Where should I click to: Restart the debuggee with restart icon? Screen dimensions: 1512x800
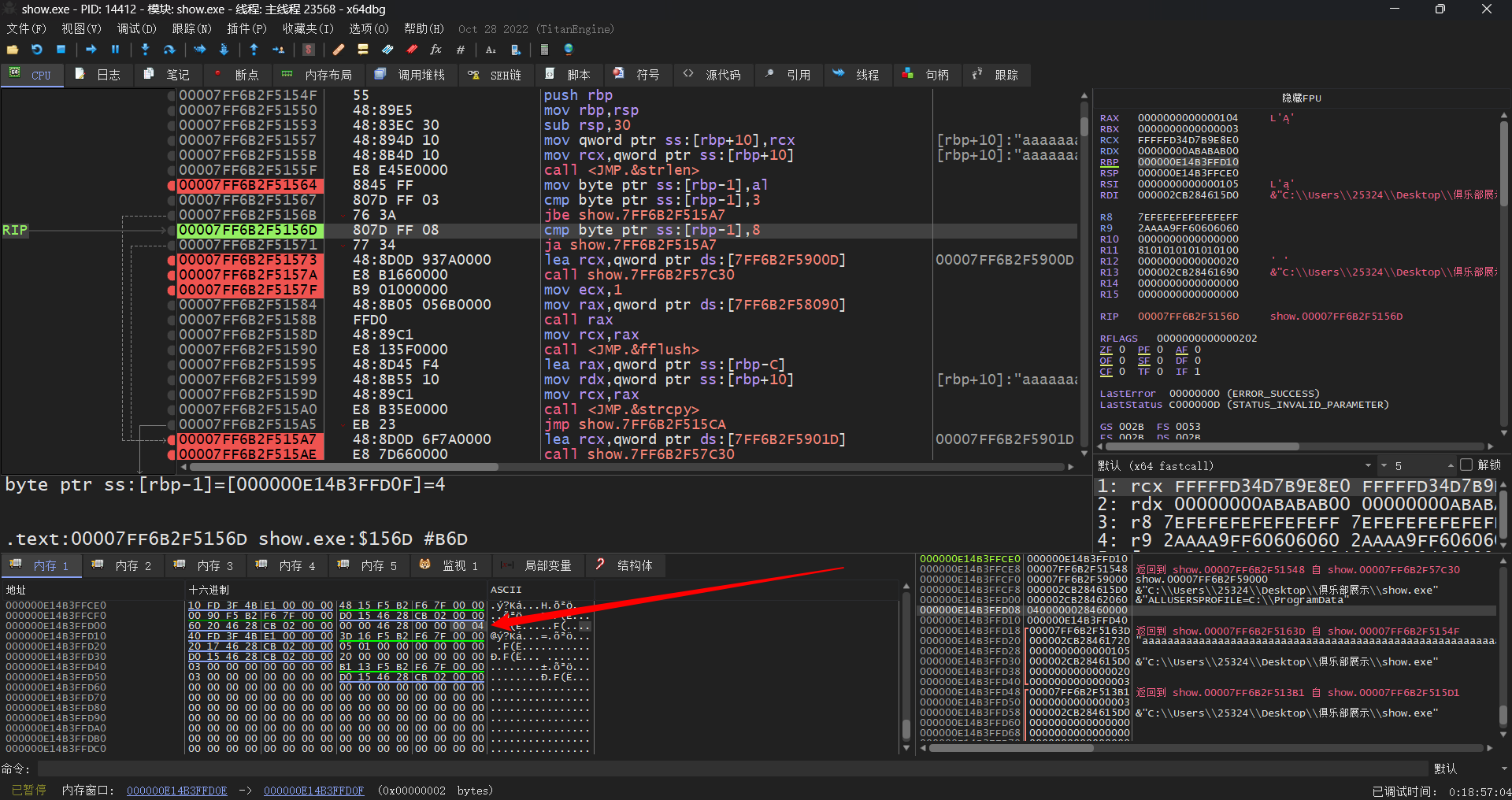click(x=36, y=50)
